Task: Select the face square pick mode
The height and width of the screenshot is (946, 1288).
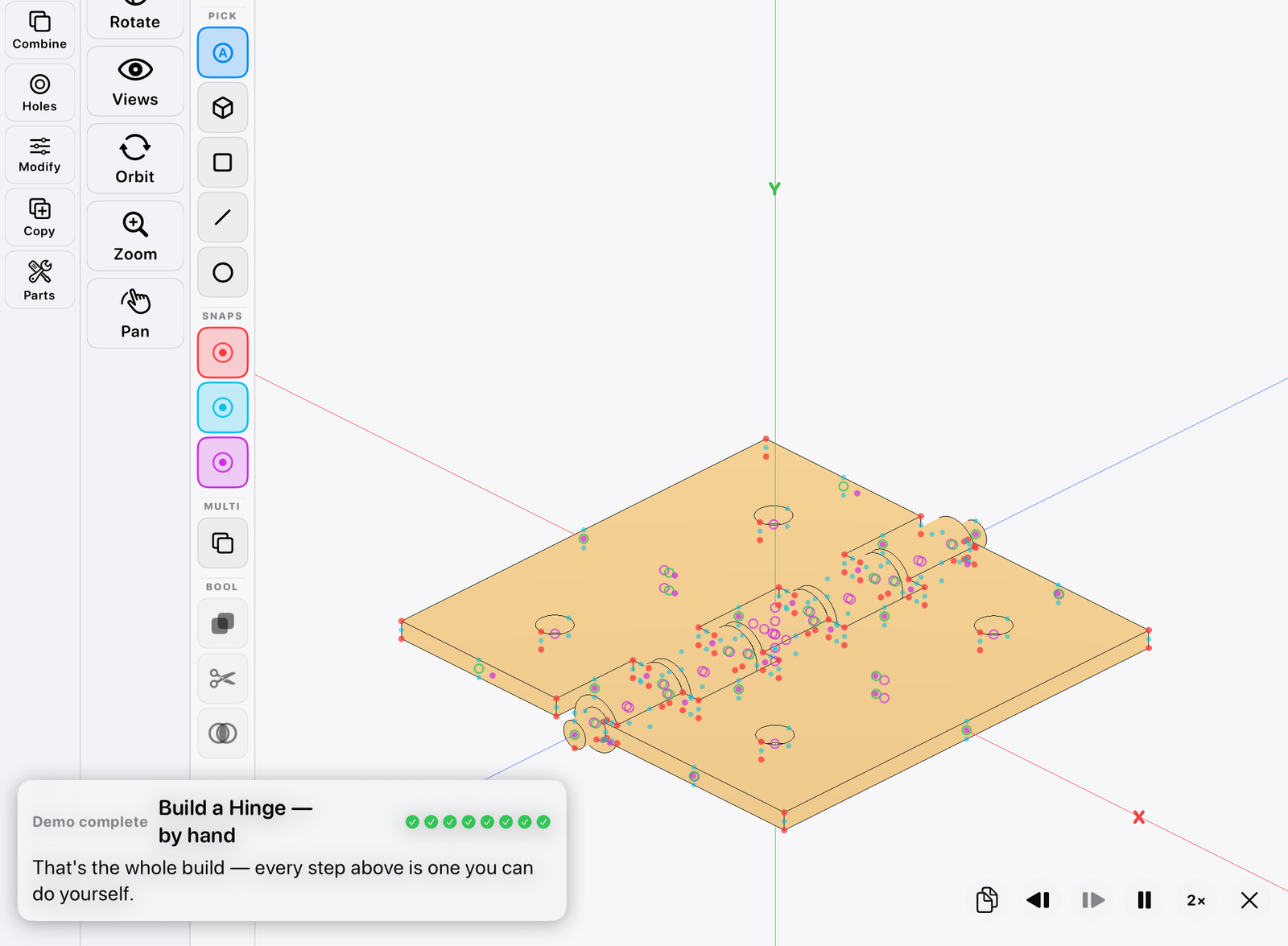Action: 223,163
